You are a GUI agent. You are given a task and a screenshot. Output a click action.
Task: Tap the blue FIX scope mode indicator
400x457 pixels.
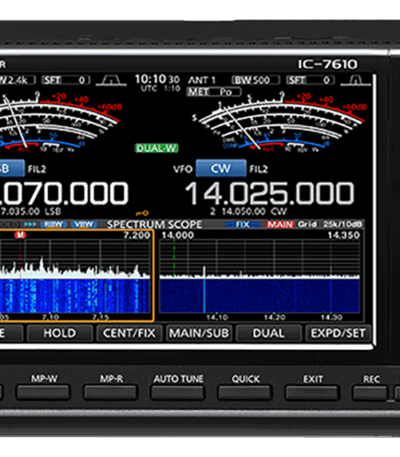click(243, 224)
